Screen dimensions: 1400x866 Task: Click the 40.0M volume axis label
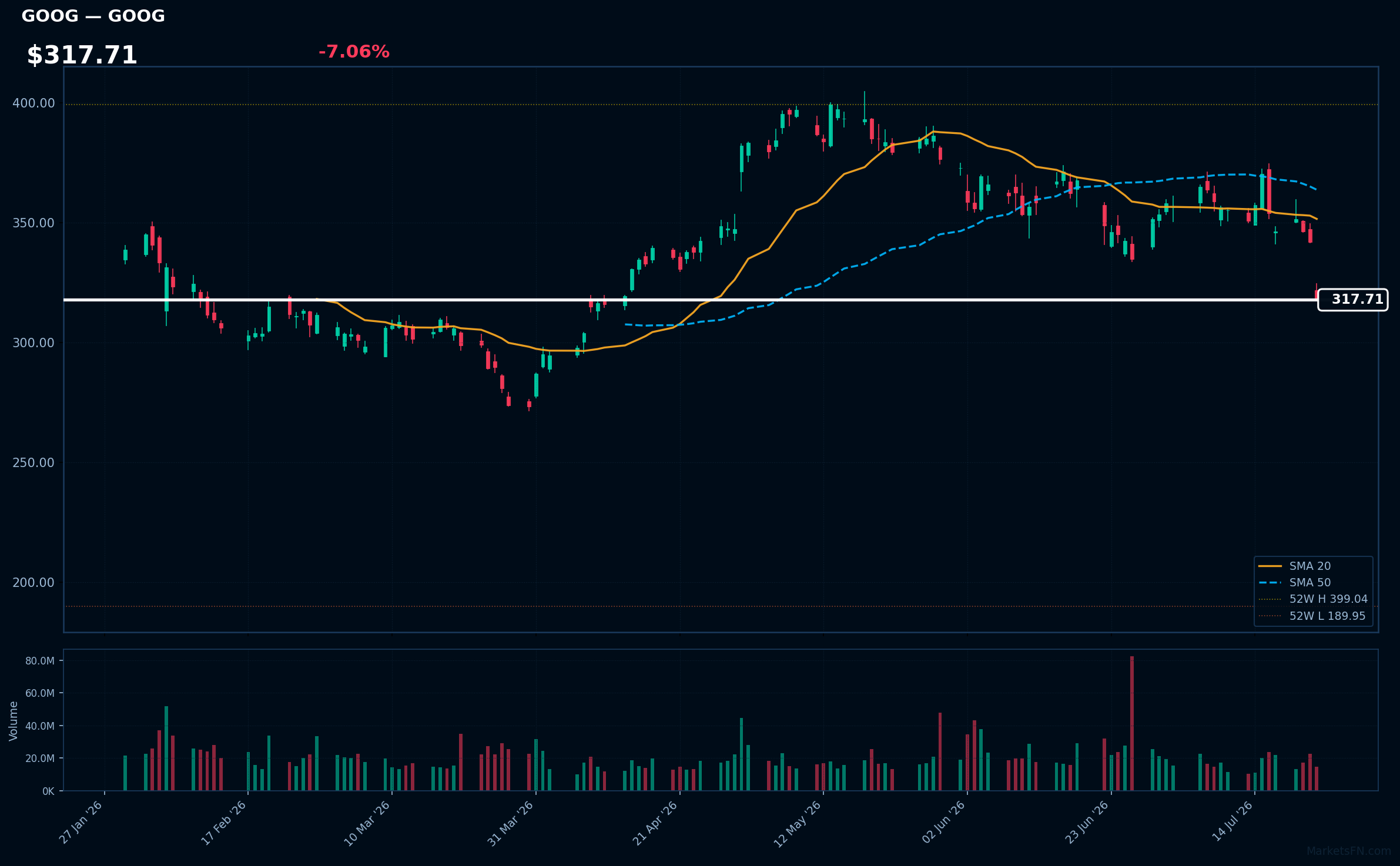pos(40,726)
